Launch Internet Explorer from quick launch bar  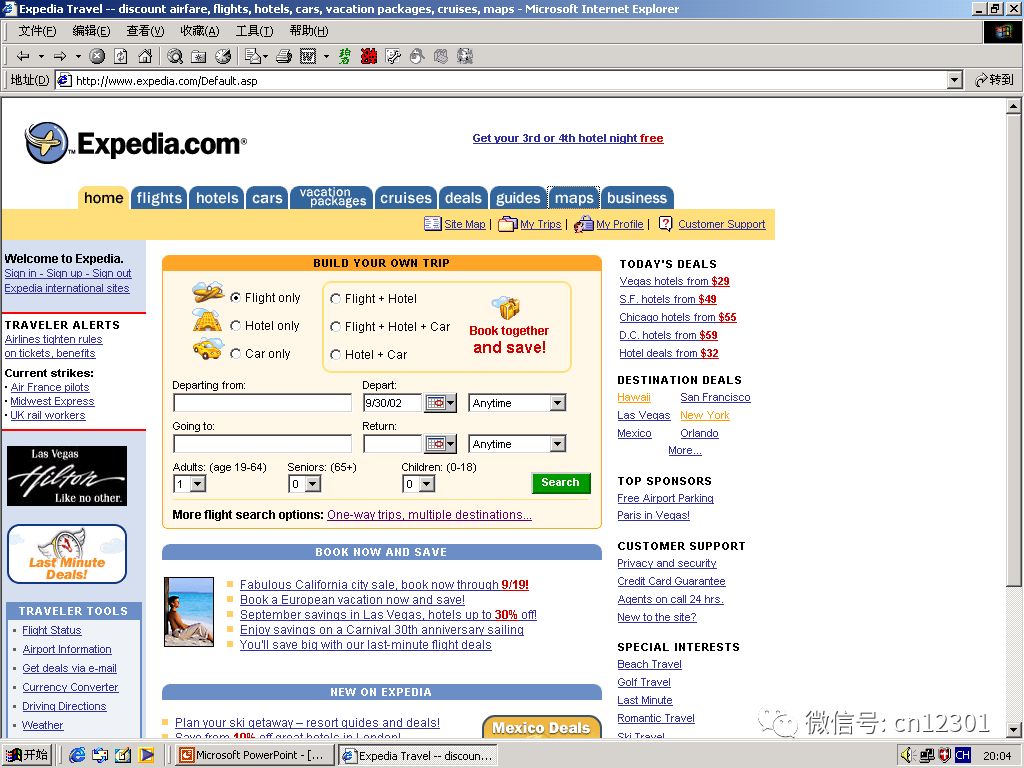point(77,756)
